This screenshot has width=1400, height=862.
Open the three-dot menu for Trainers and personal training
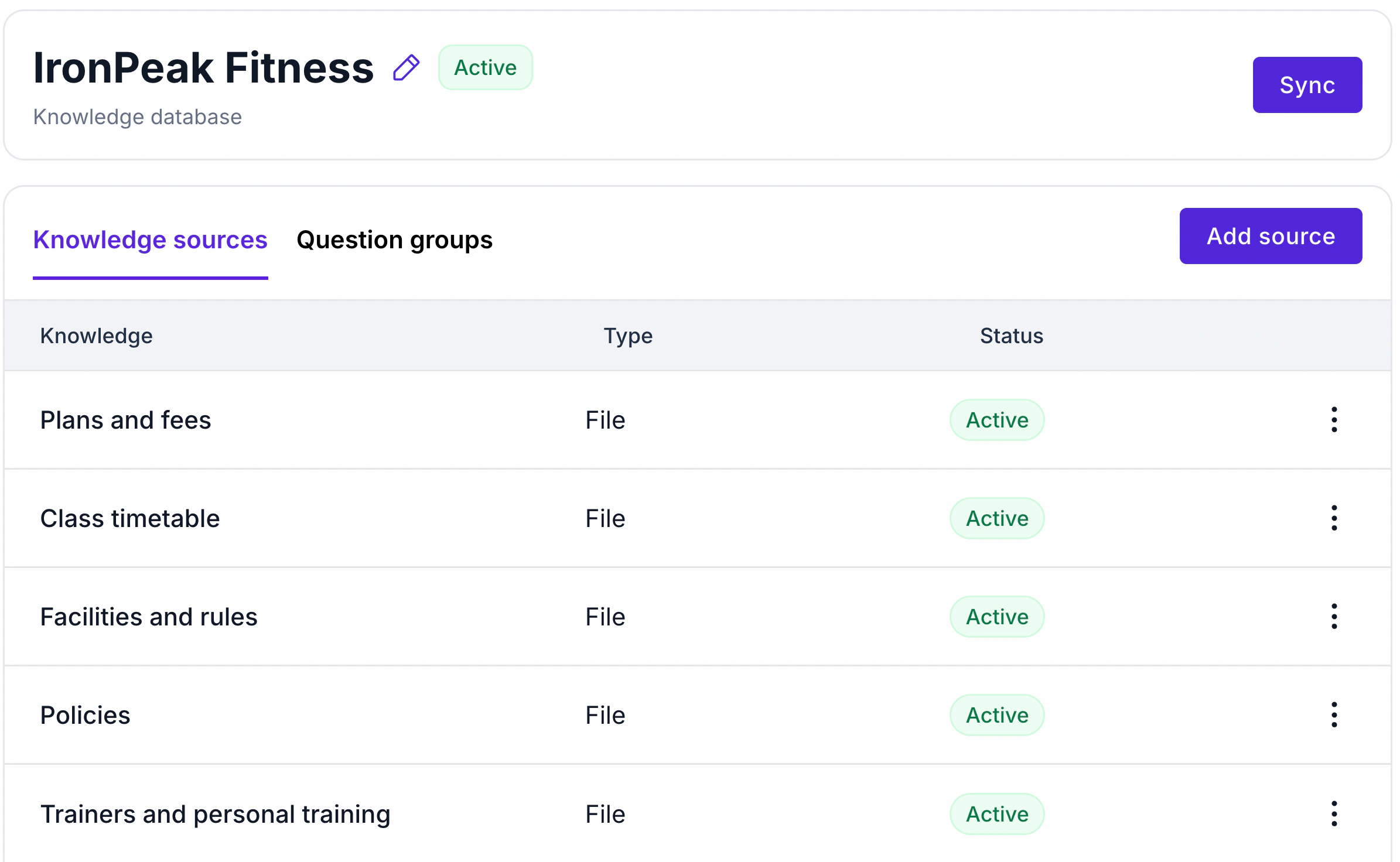1334,813
